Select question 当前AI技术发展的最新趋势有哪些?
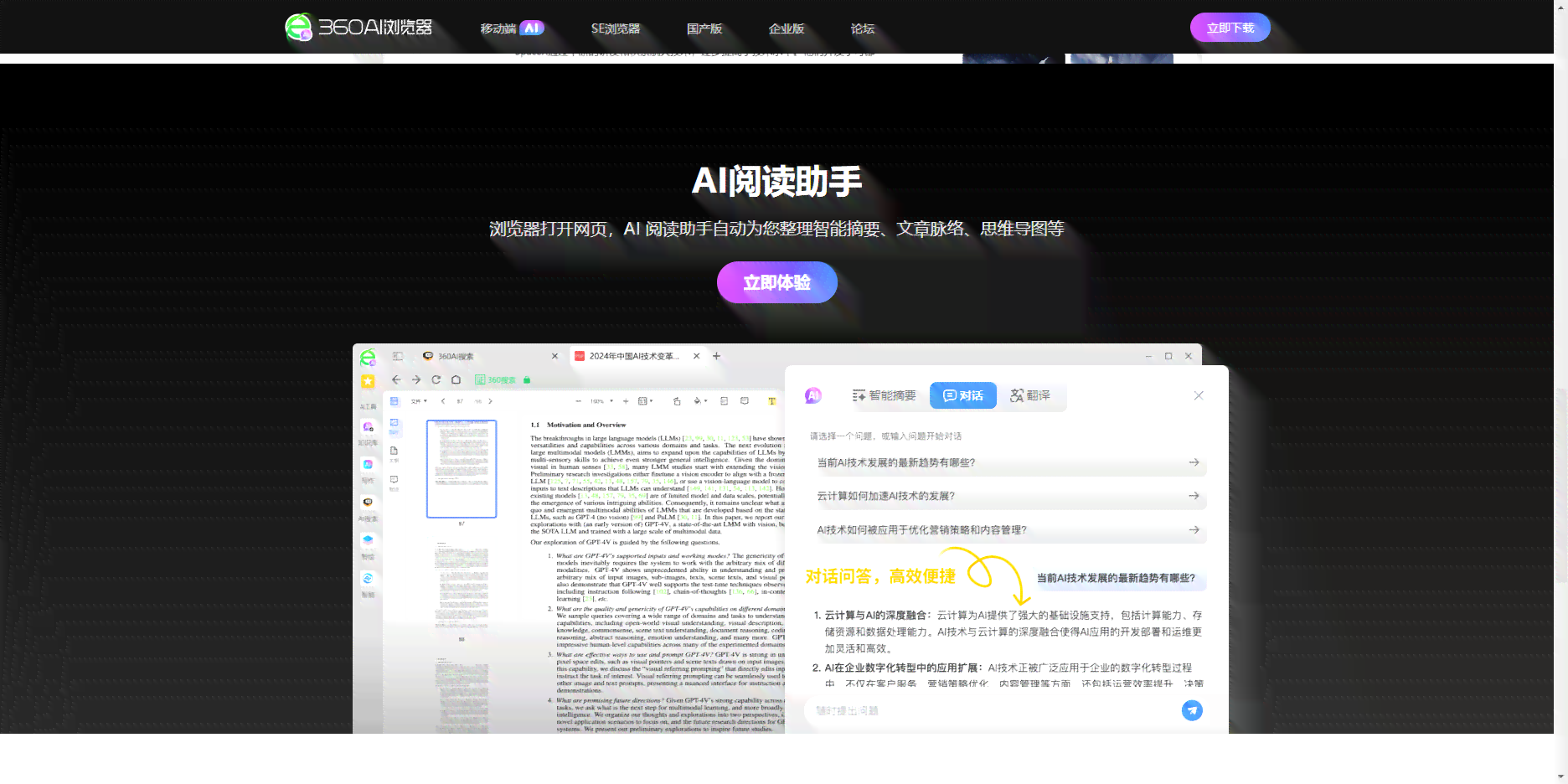 (x=1008, y=462)
